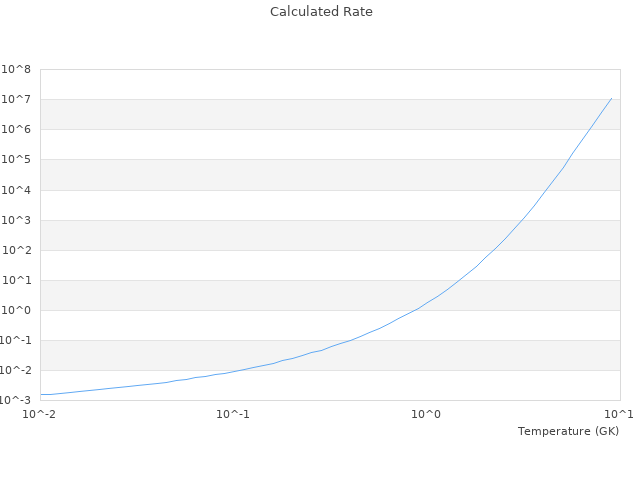Select the 10^5 y-axis tick label

(x=16, y=160)
